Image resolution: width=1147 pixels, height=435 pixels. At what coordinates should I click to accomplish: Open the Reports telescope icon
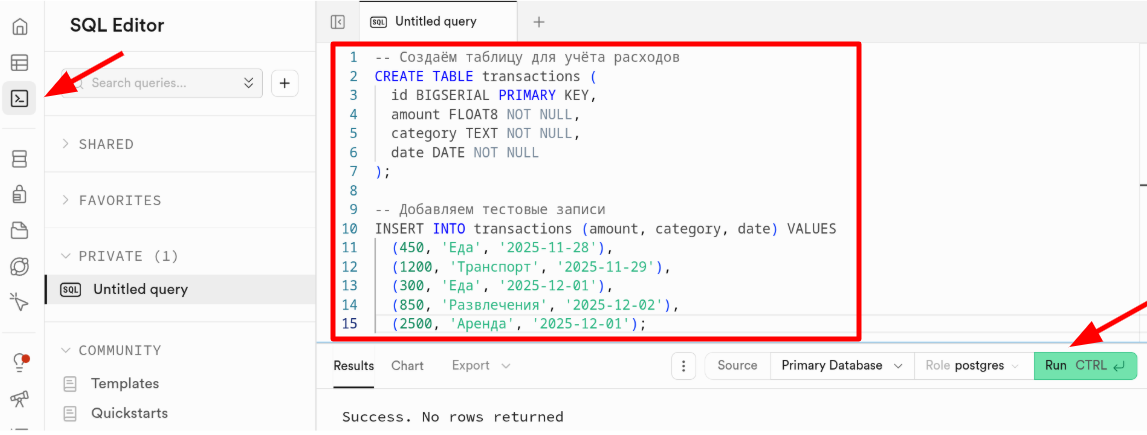point(19,398)
